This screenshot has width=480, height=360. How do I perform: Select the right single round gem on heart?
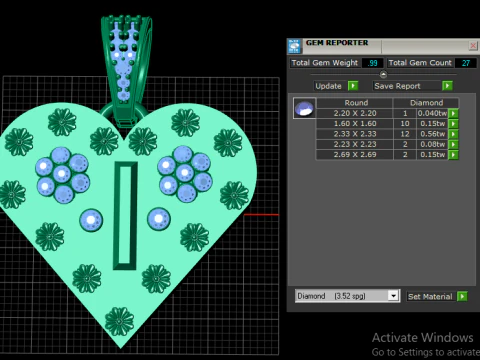159,219
